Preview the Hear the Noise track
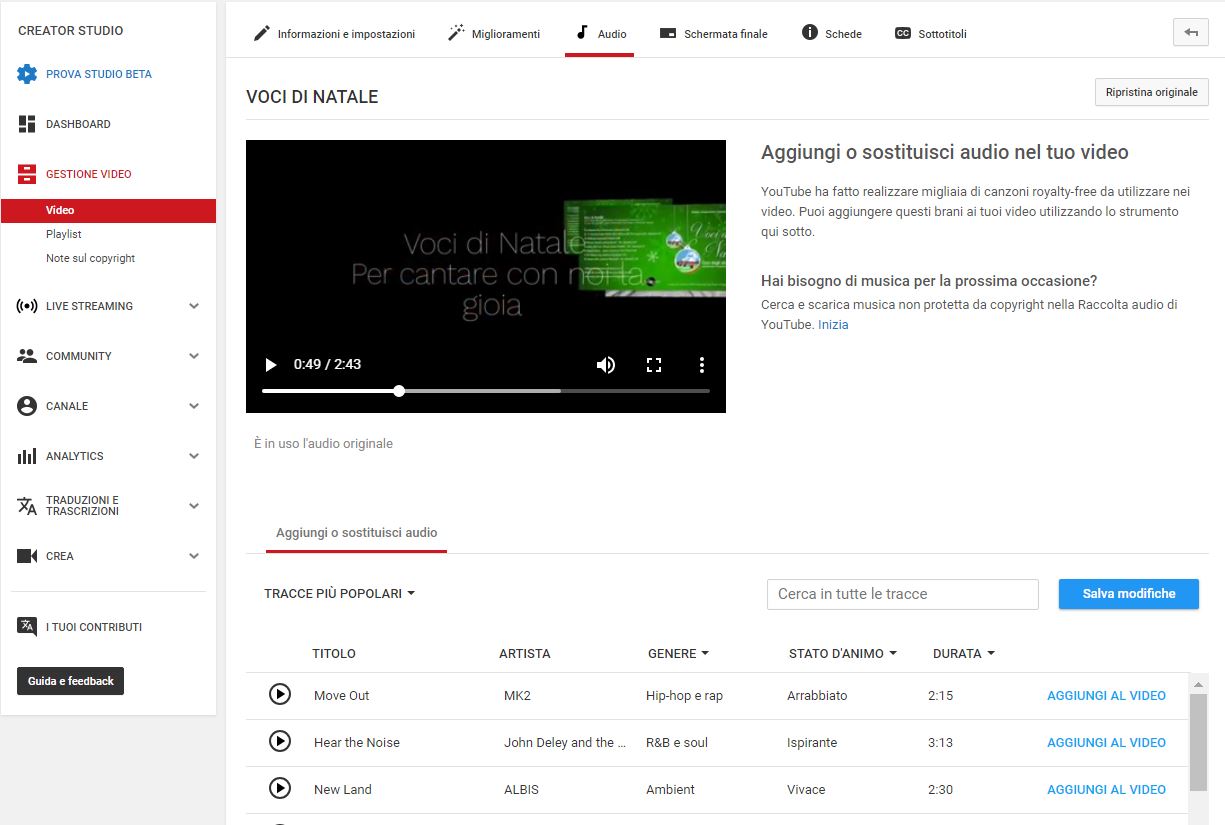1225x825 pixels. tap(280, 742)
